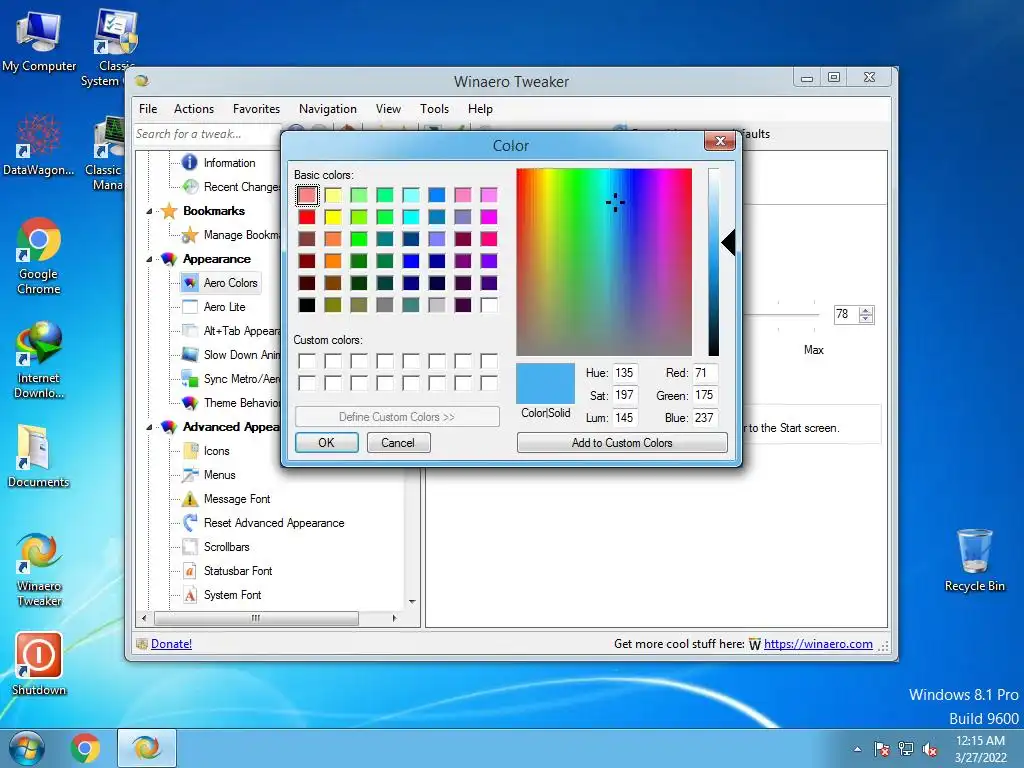Click the Green value field

pyautogui.click(x=705, y=395)
